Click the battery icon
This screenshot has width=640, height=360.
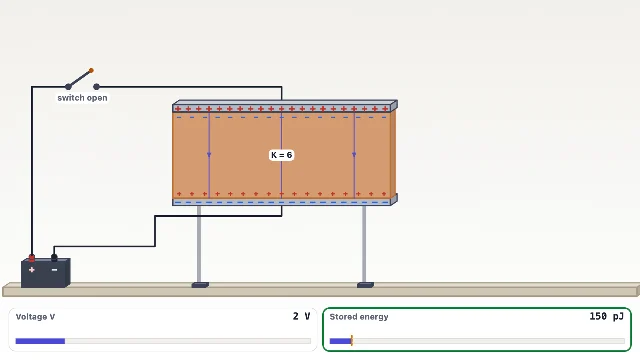(x=46, y=272)
